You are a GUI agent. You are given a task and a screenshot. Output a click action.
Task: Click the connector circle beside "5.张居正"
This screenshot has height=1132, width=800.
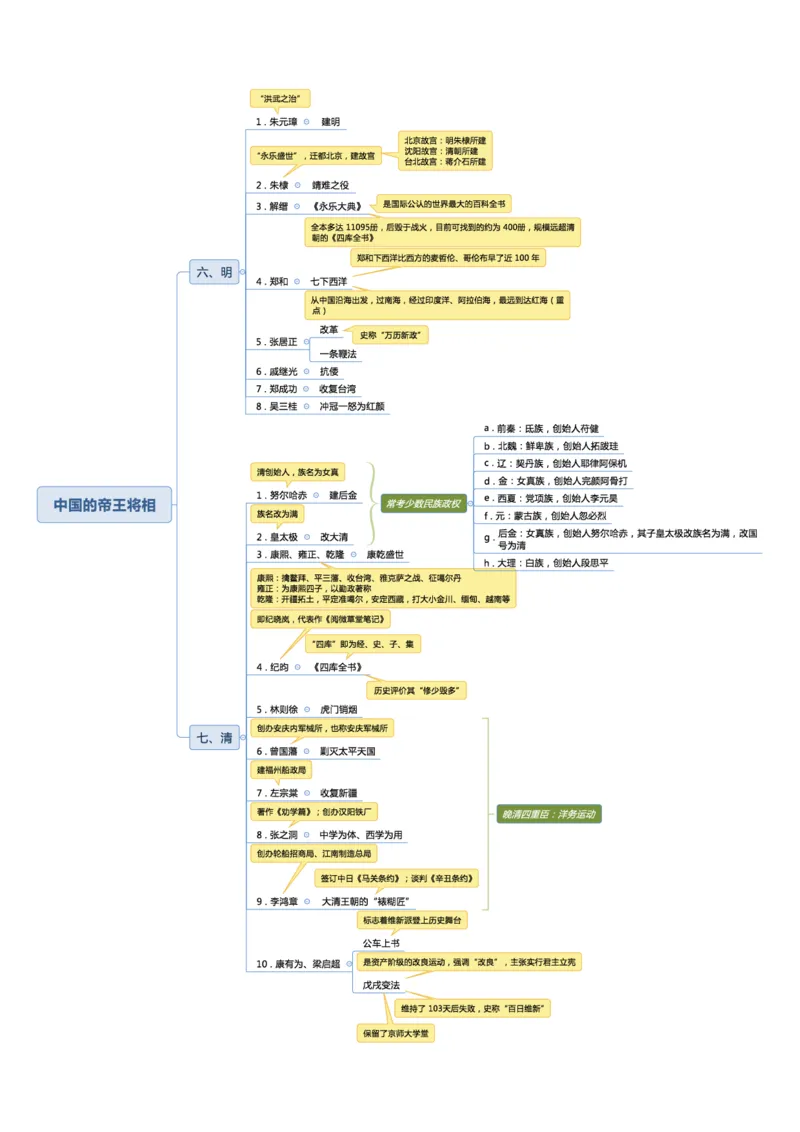click(x=308, y=340)
